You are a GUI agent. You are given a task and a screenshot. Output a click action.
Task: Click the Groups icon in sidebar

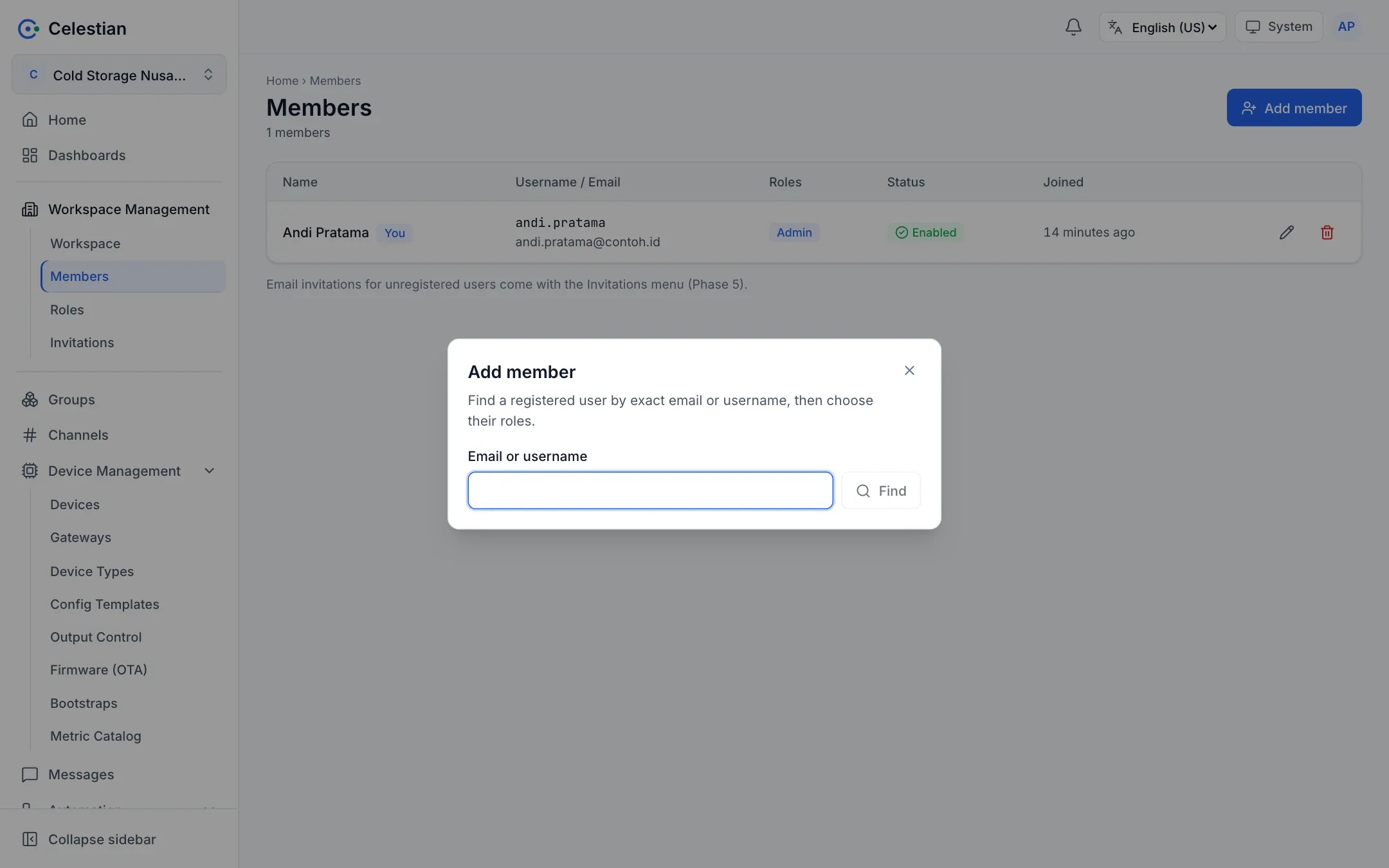[x=30, y=399]
